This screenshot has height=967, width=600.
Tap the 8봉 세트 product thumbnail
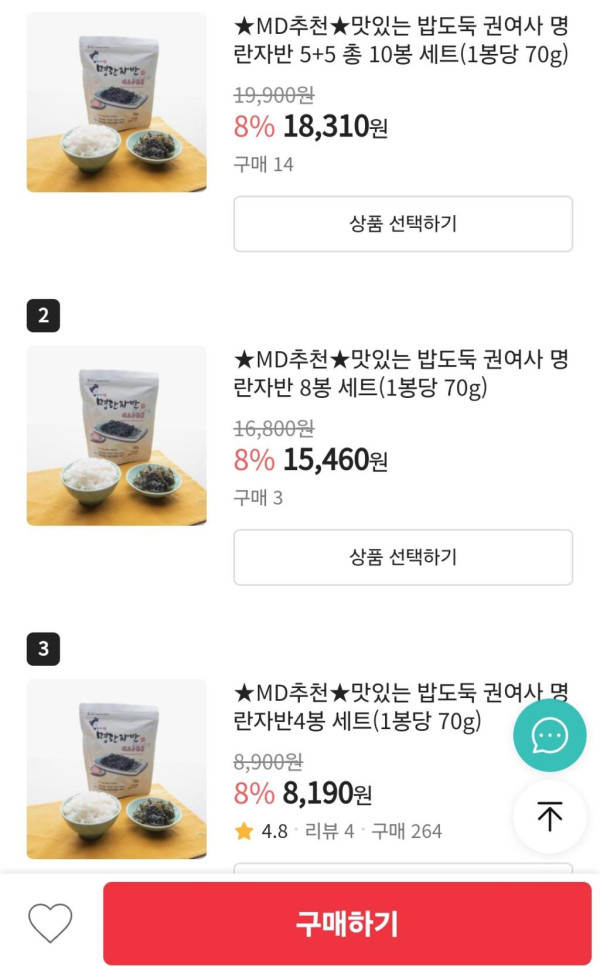[116, 436]
